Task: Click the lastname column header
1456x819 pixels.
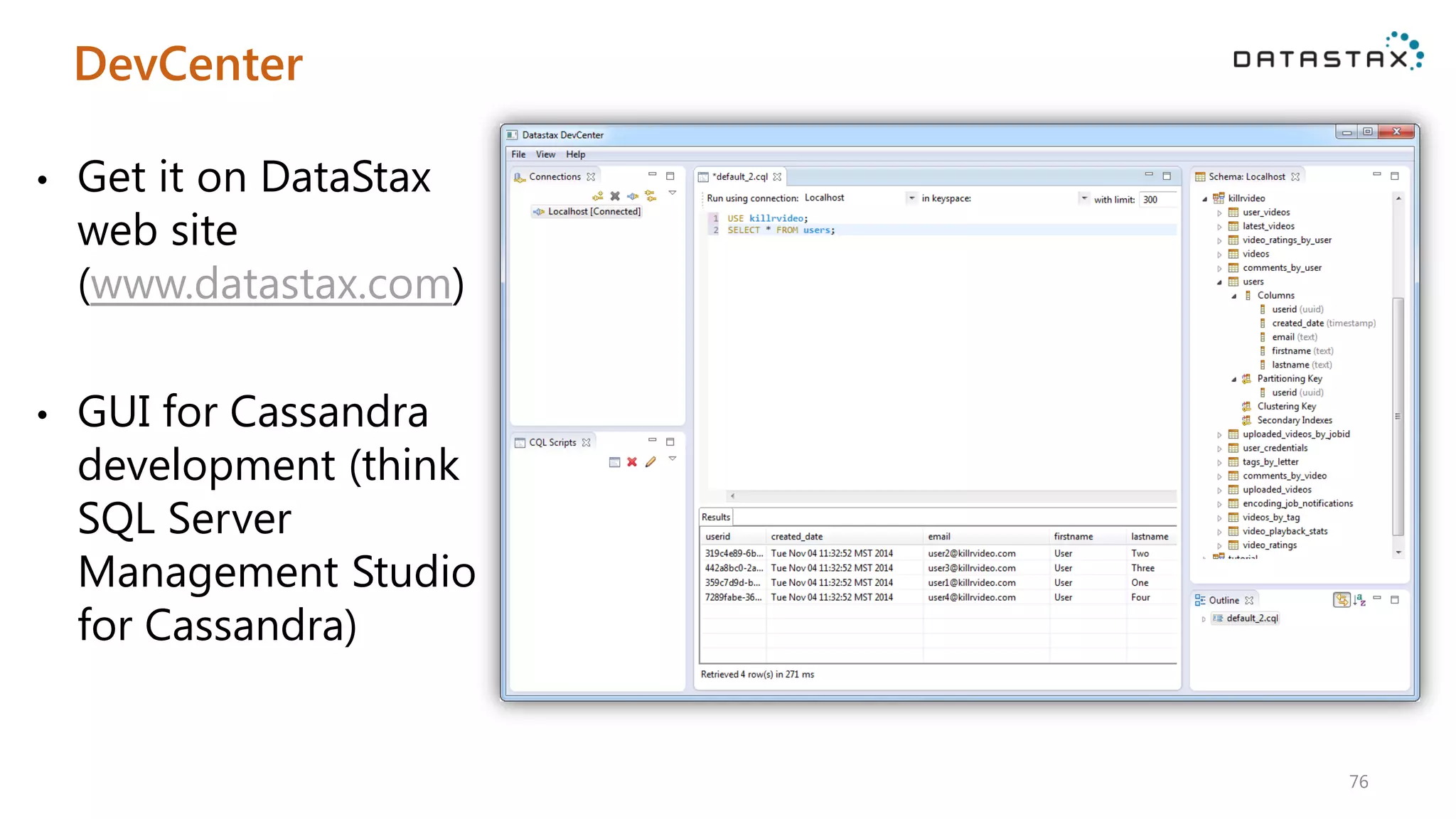Action: [1151, 537]
